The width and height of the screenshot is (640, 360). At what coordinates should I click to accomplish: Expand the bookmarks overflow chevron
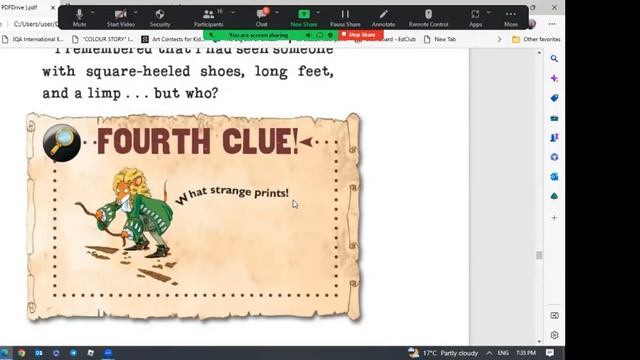[500, 39]
